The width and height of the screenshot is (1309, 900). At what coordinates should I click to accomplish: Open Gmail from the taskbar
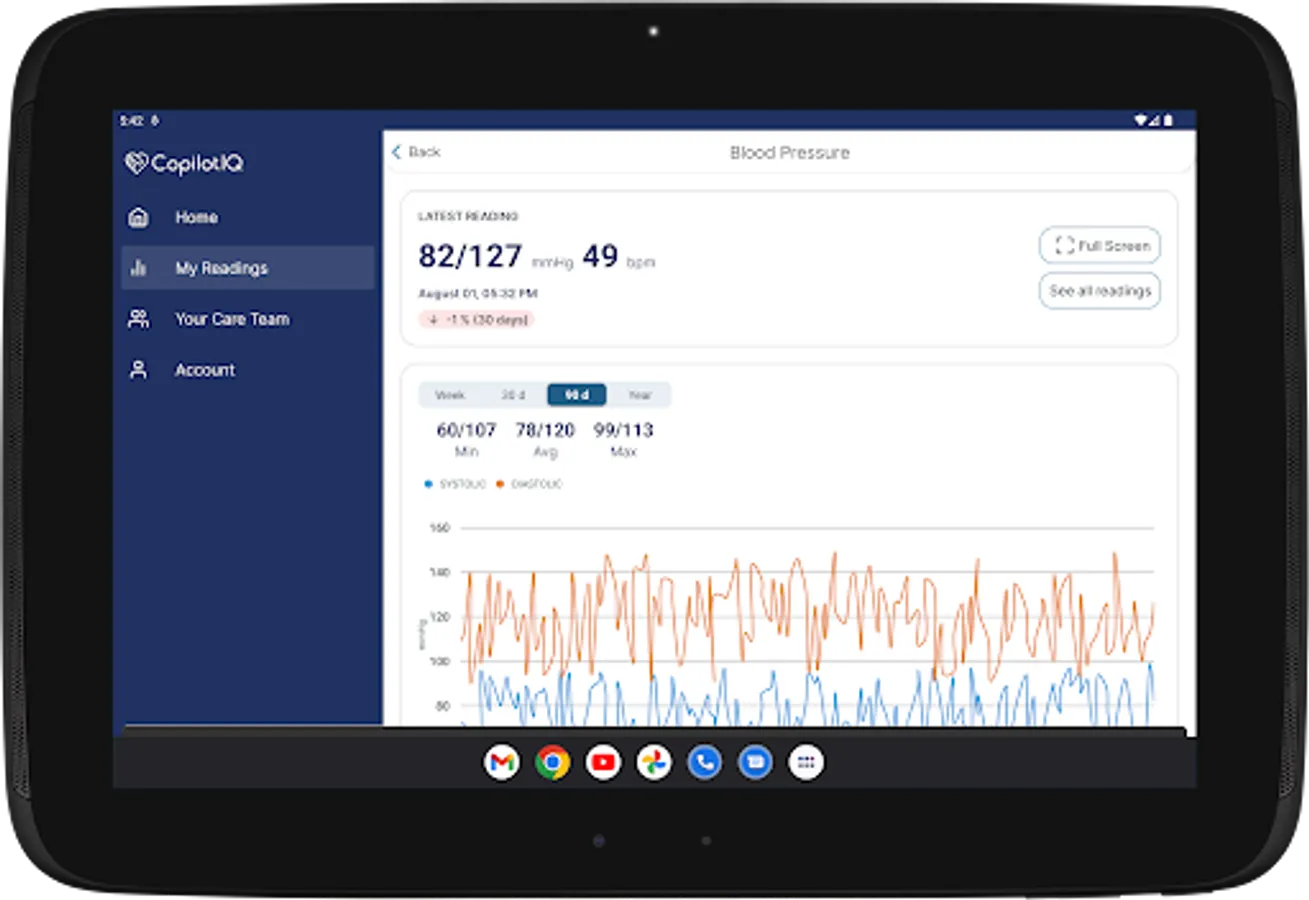pyautogui.click(x=502, y=763)
